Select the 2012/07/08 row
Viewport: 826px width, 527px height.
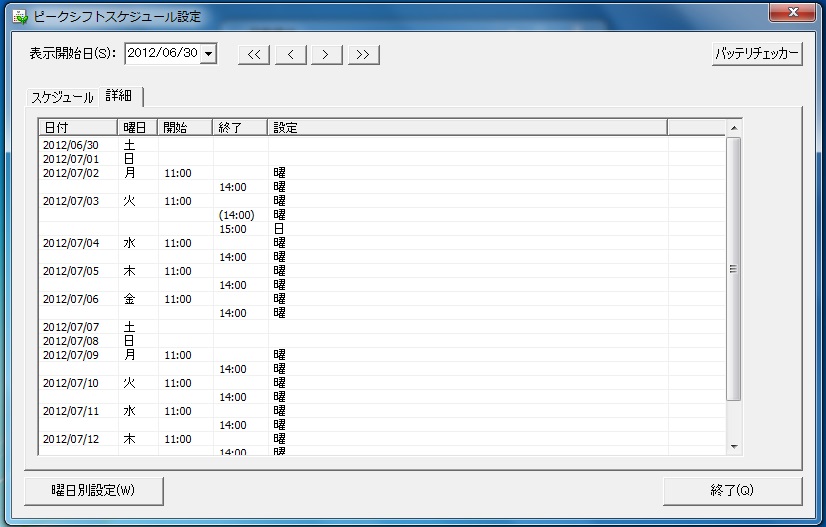(382, 341)
